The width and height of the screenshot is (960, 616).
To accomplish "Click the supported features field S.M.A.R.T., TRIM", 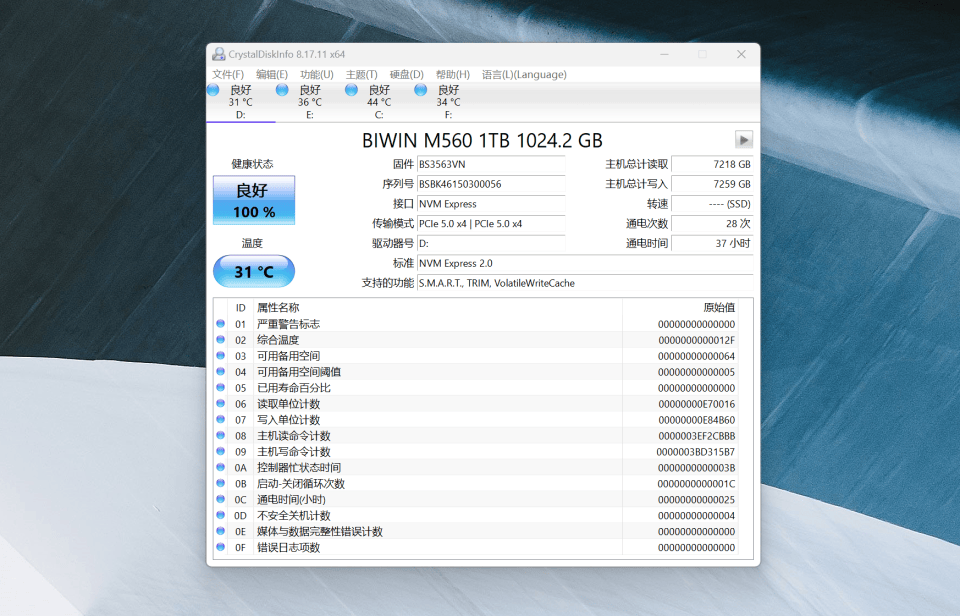I will [585, 283].
